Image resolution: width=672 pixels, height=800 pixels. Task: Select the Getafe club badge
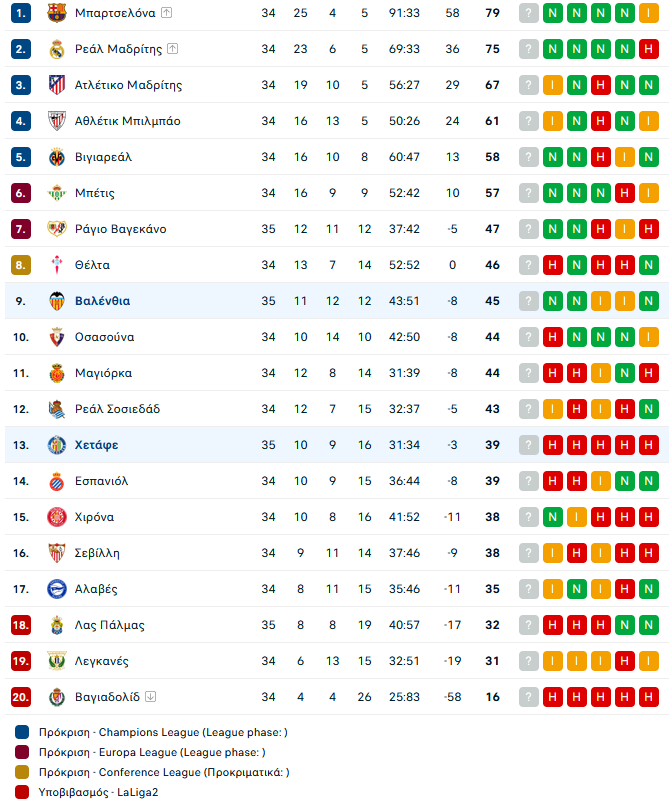coord(57,445)
